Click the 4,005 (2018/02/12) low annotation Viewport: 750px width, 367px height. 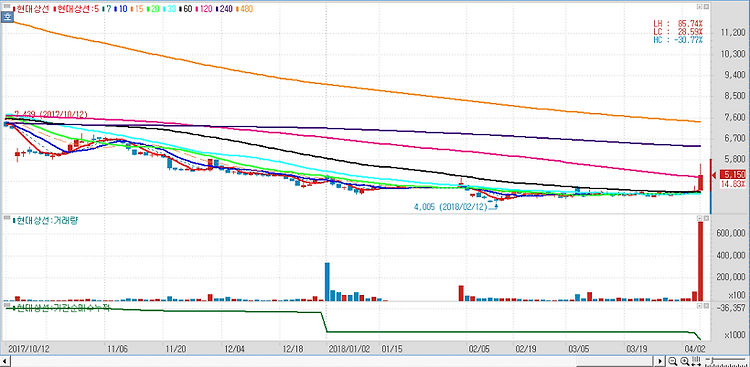450,207
